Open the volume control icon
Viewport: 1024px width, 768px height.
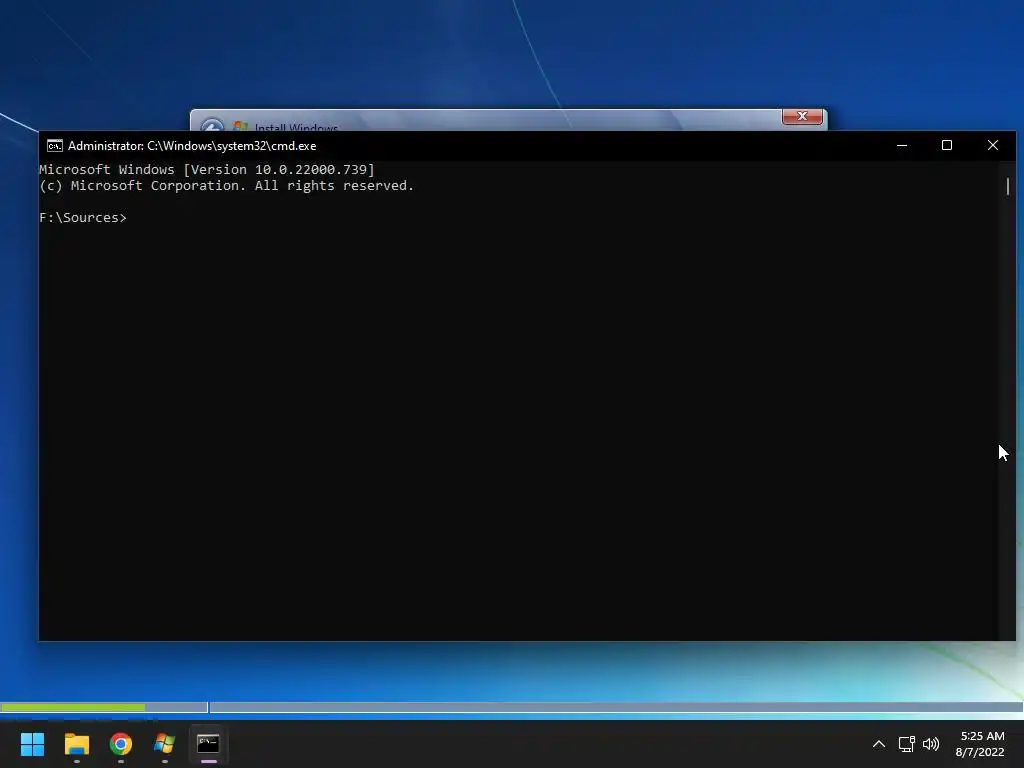[931, 744]
